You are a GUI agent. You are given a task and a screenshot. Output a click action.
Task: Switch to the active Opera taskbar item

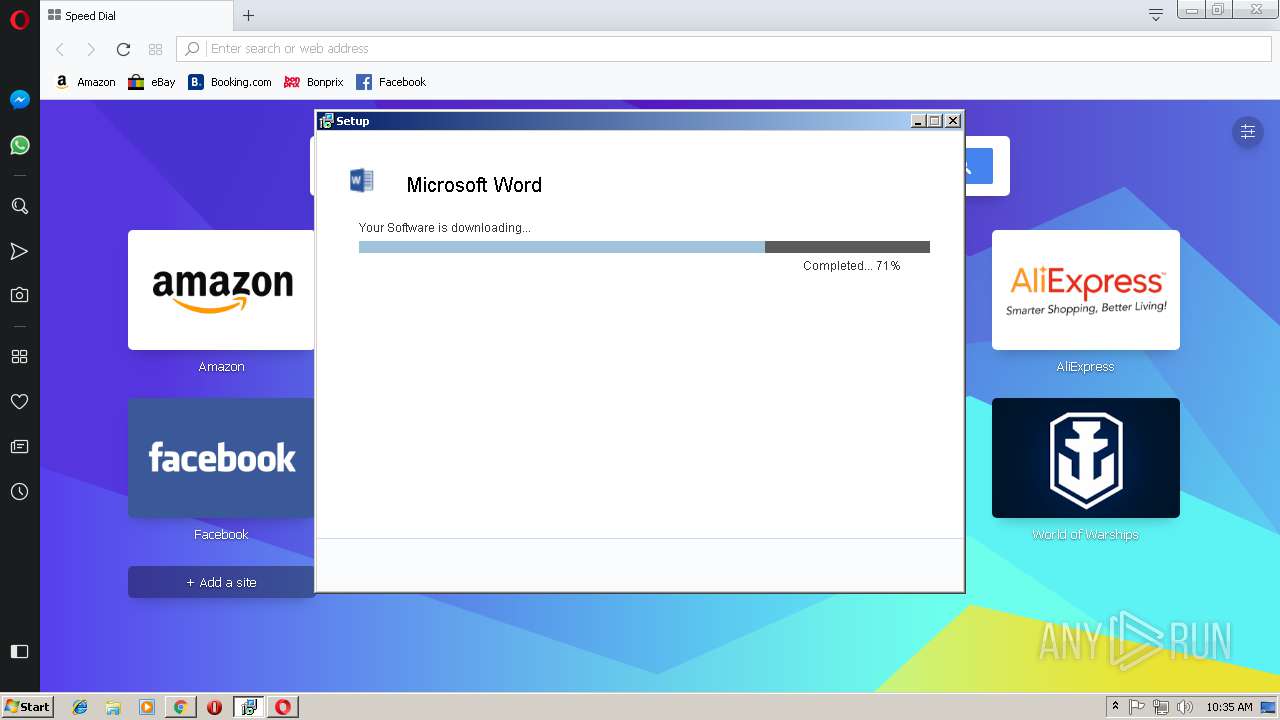283,707
